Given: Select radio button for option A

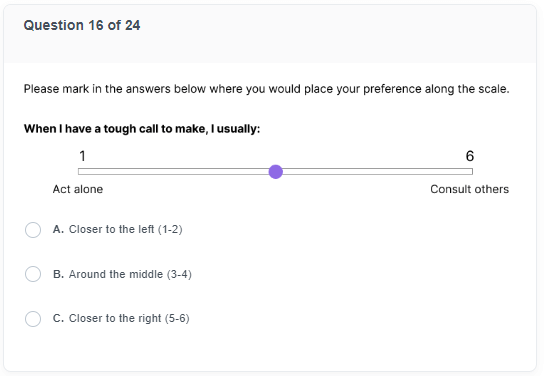Looking at the screenshot, I should 33,230.
